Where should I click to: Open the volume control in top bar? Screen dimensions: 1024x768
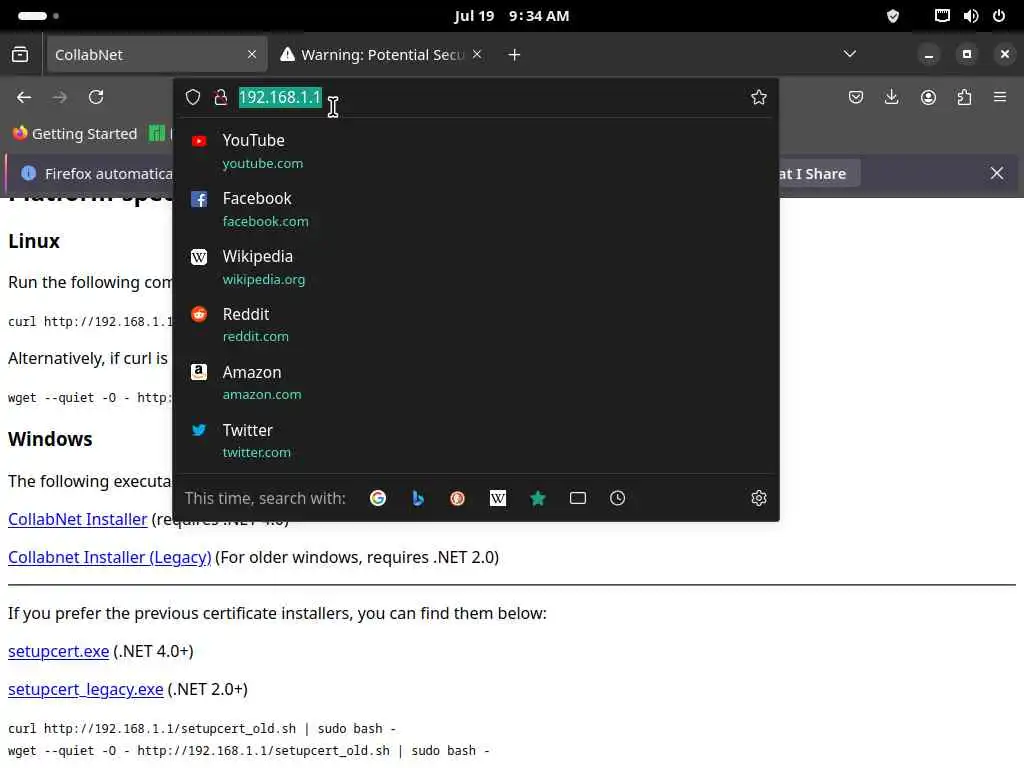tap(970, 16)
